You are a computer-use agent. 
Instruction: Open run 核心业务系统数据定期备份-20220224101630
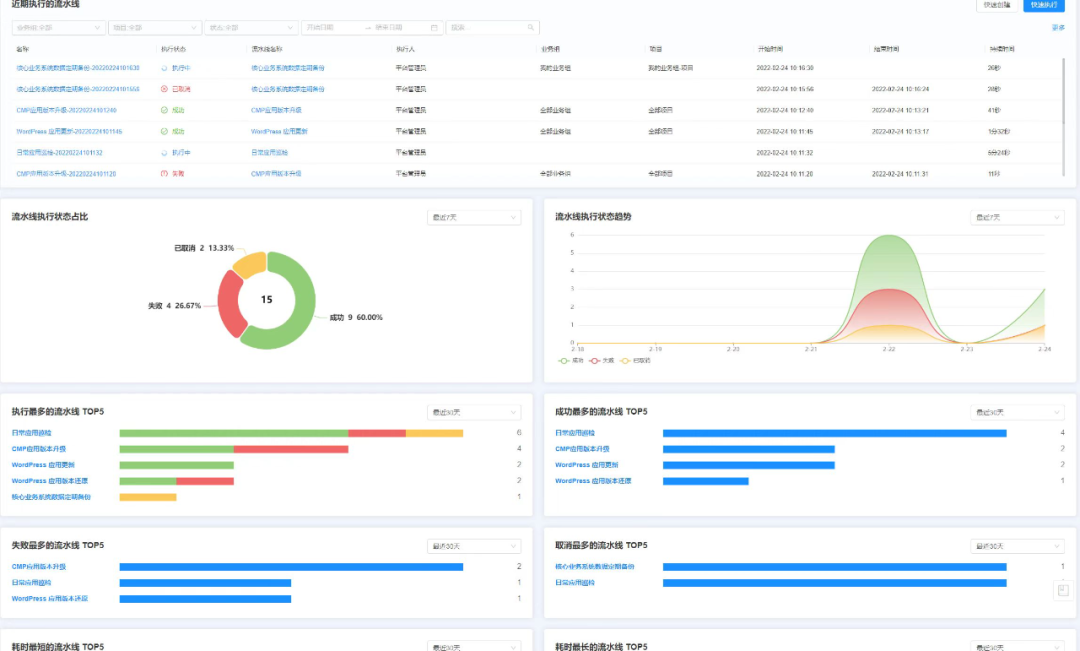[x=78, y=68]
